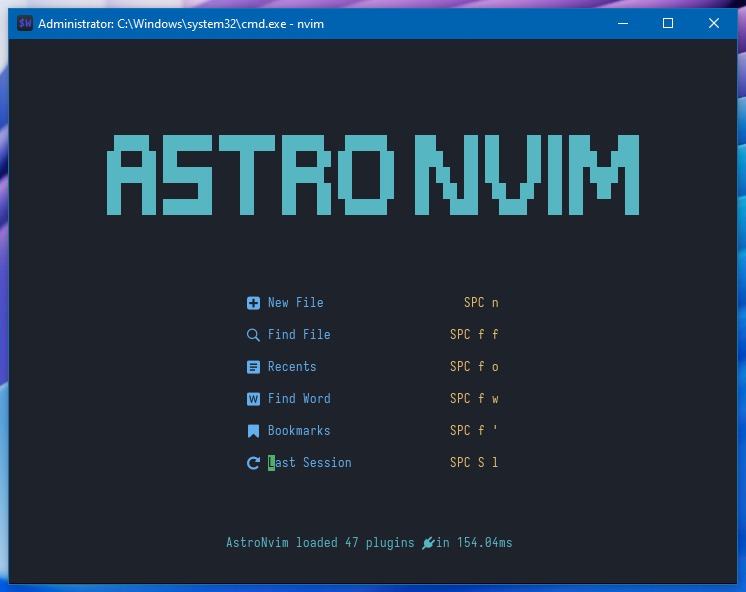The width and height of the screenshot is (746, 592).
Task: Click the New File plus icon
Action: (253, 303)
